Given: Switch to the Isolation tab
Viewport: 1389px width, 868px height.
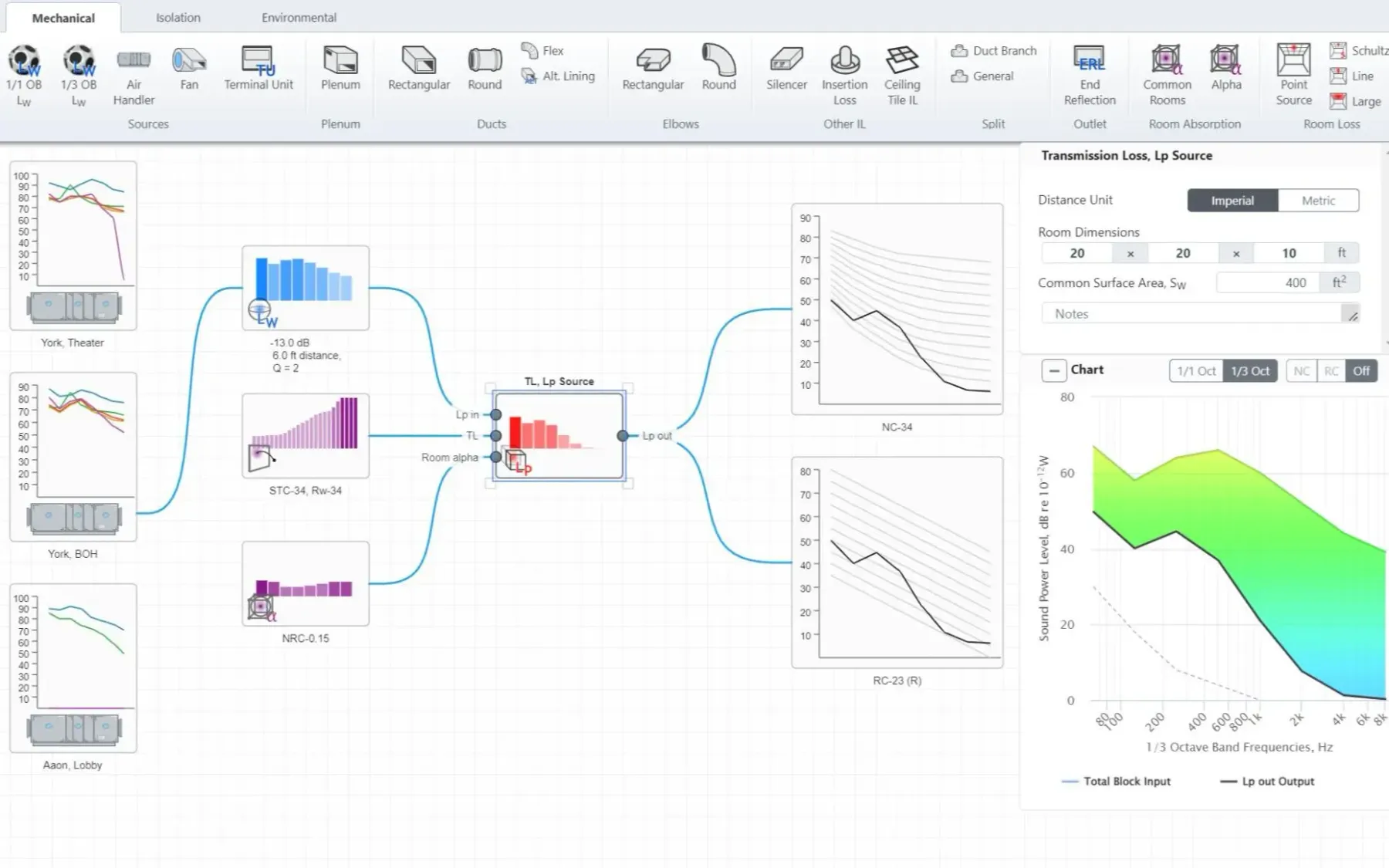Looking at the screenshot, I should 178,18.
